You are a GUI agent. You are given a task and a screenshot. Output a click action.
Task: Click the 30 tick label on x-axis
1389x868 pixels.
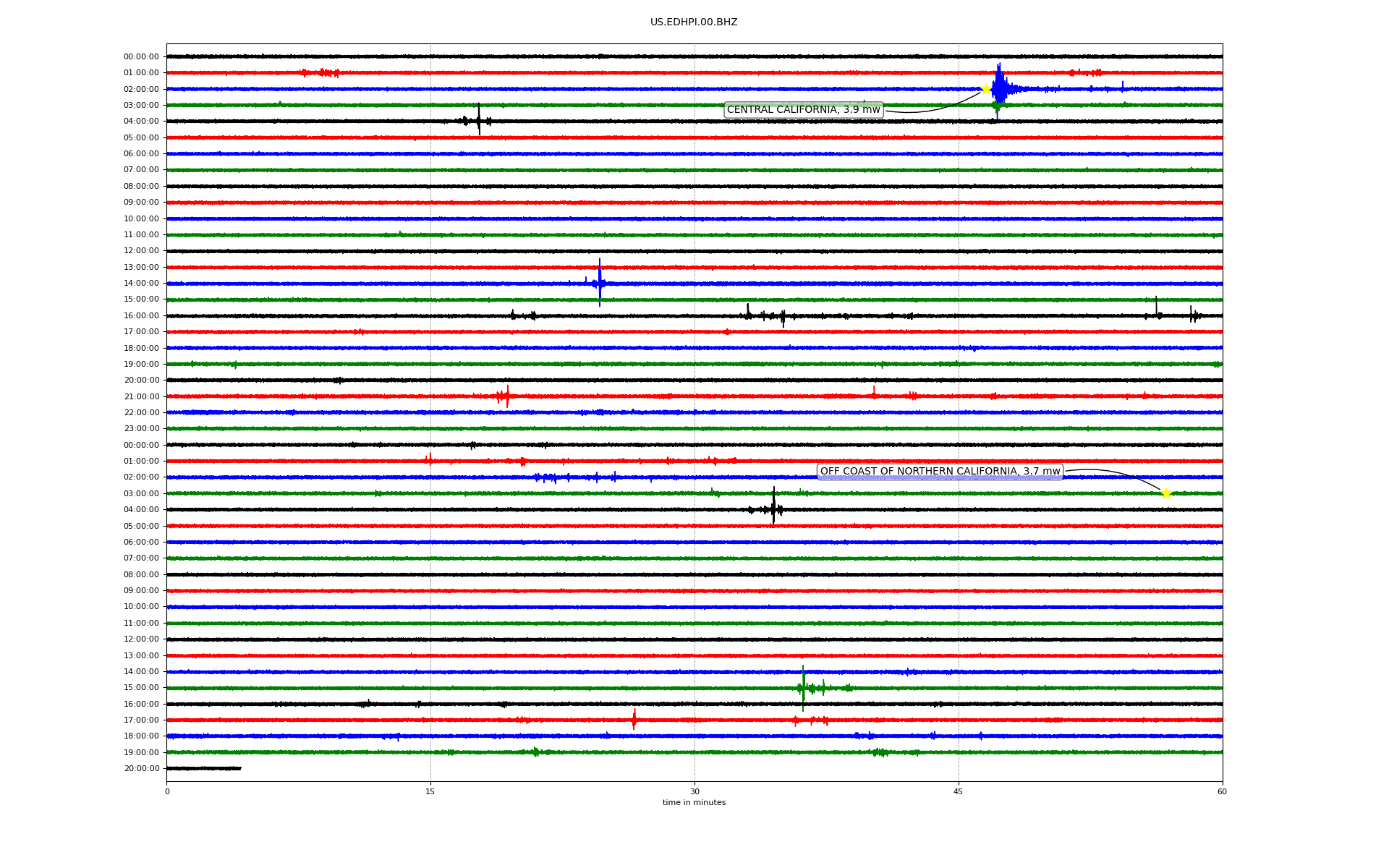tap(694, 791)
